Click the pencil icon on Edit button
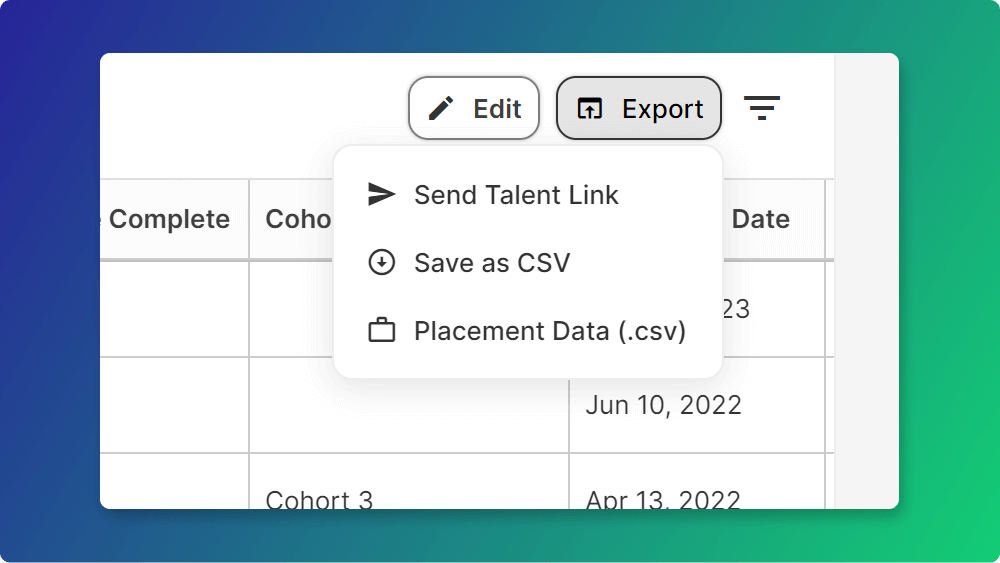 [441, 108]
